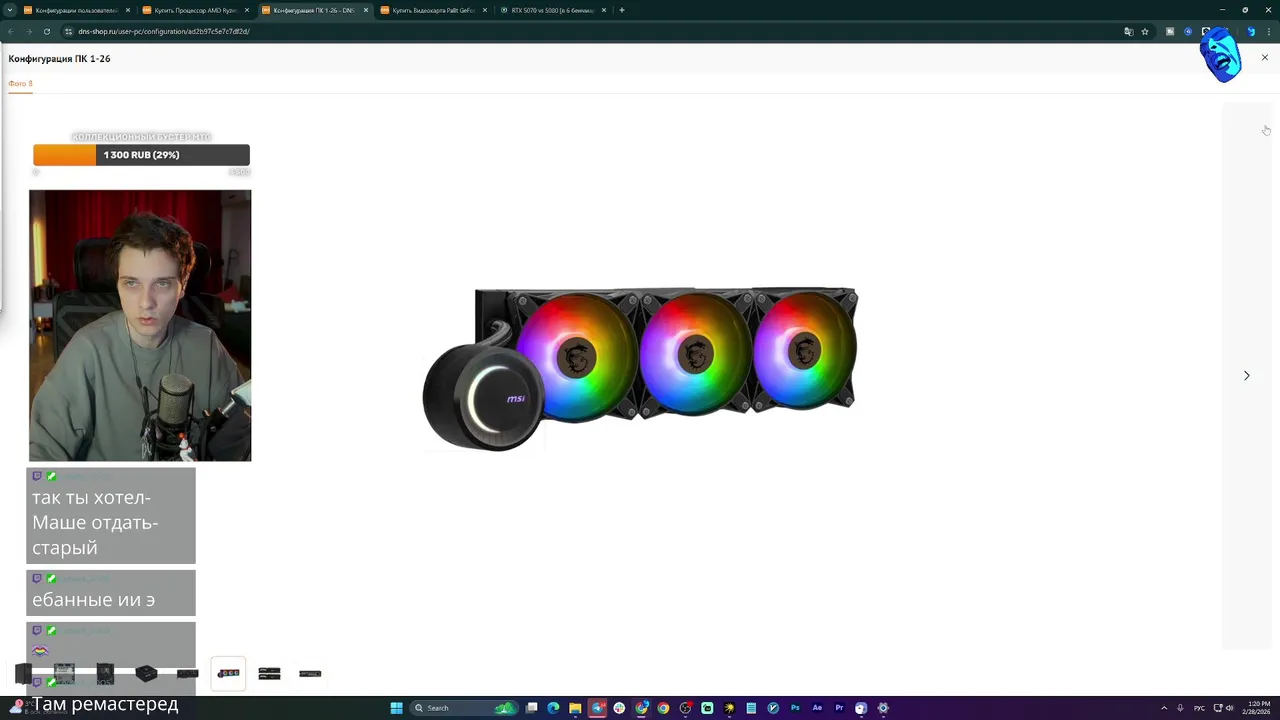Open Windows Start menu
The height and width of the screenshot is (720, 1280).
pos(396,708)
